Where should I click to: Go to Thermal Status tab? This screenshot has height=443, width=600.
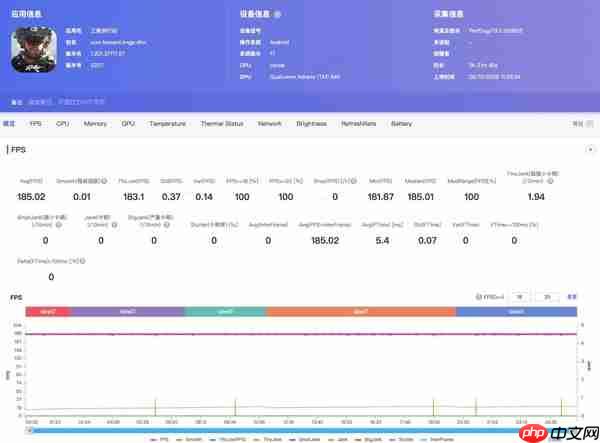point(222,124)
